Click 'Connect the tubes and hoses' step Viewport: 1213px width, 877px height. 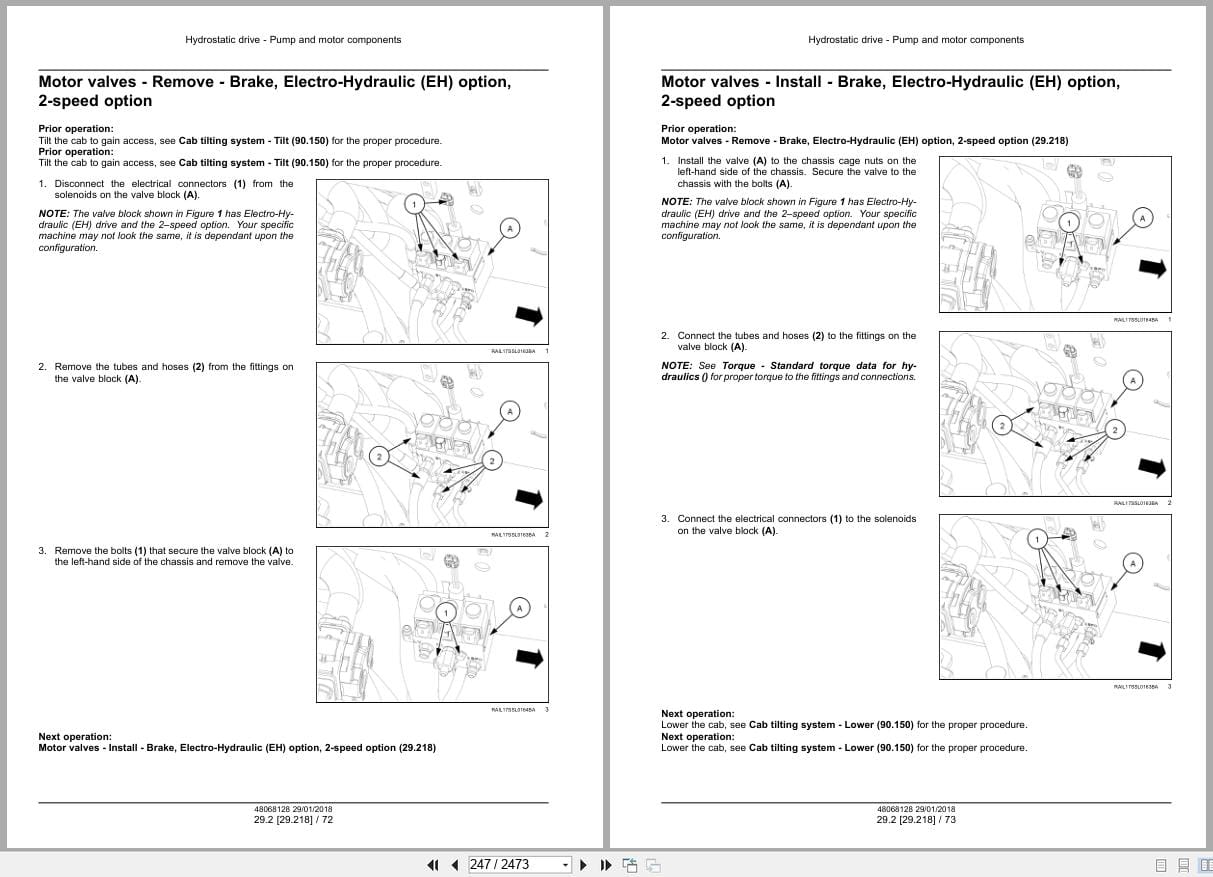(x=789, y=341)
